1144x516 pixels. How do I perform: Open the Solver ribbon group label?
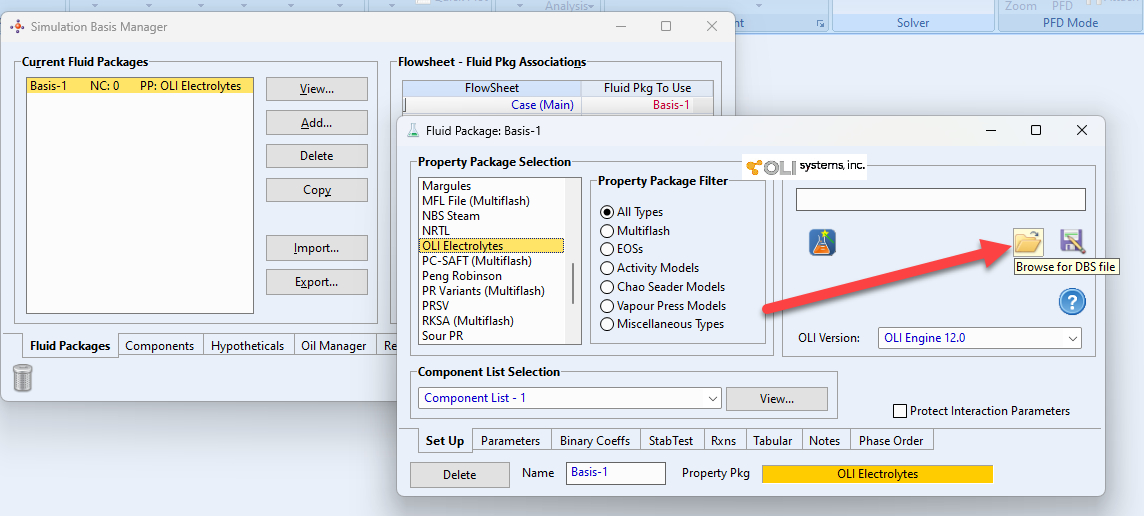[913, 23]
